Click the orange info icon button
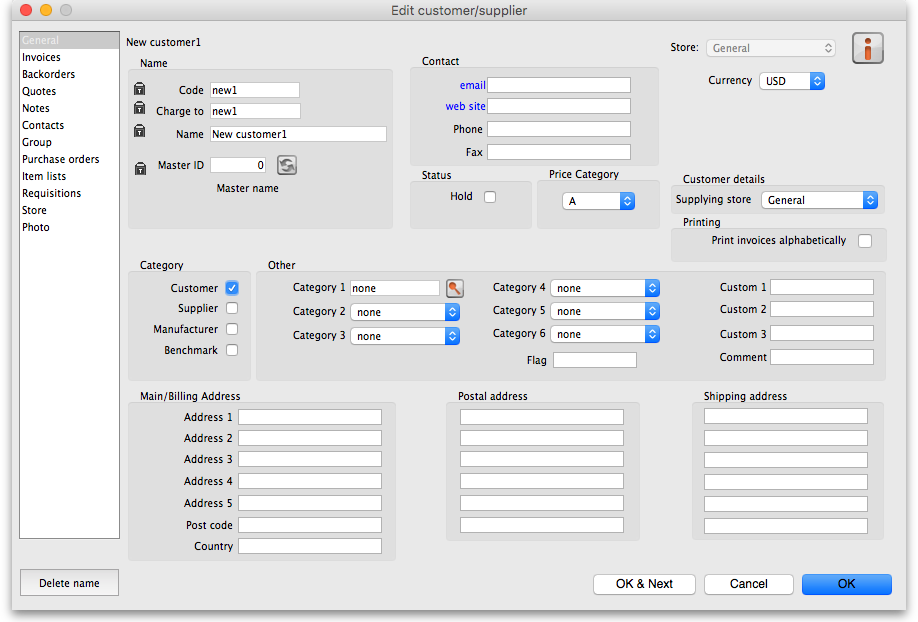The width and height of the screenshot is (918, 622). click(x=867, y=48)
